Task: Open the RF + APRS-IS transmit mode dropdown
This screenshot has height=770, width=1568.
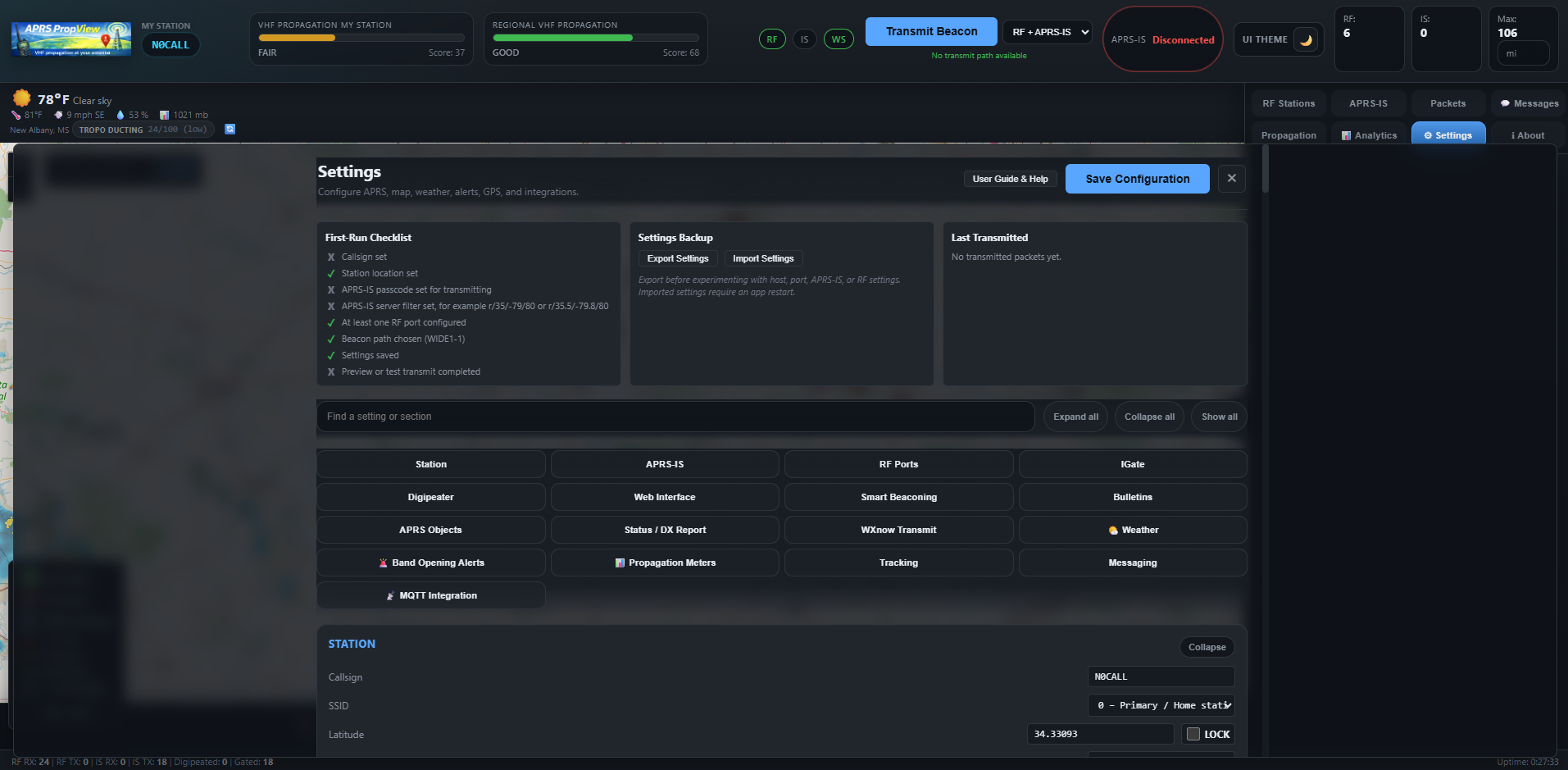Action: tap(1048, 32)
